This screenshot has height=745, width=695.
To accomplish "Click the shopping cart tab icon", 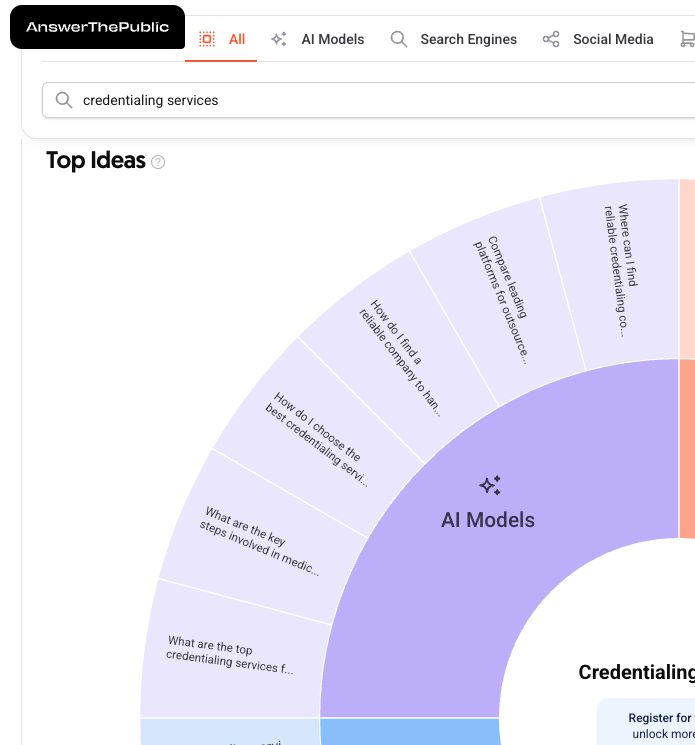I will click(687, 39).
